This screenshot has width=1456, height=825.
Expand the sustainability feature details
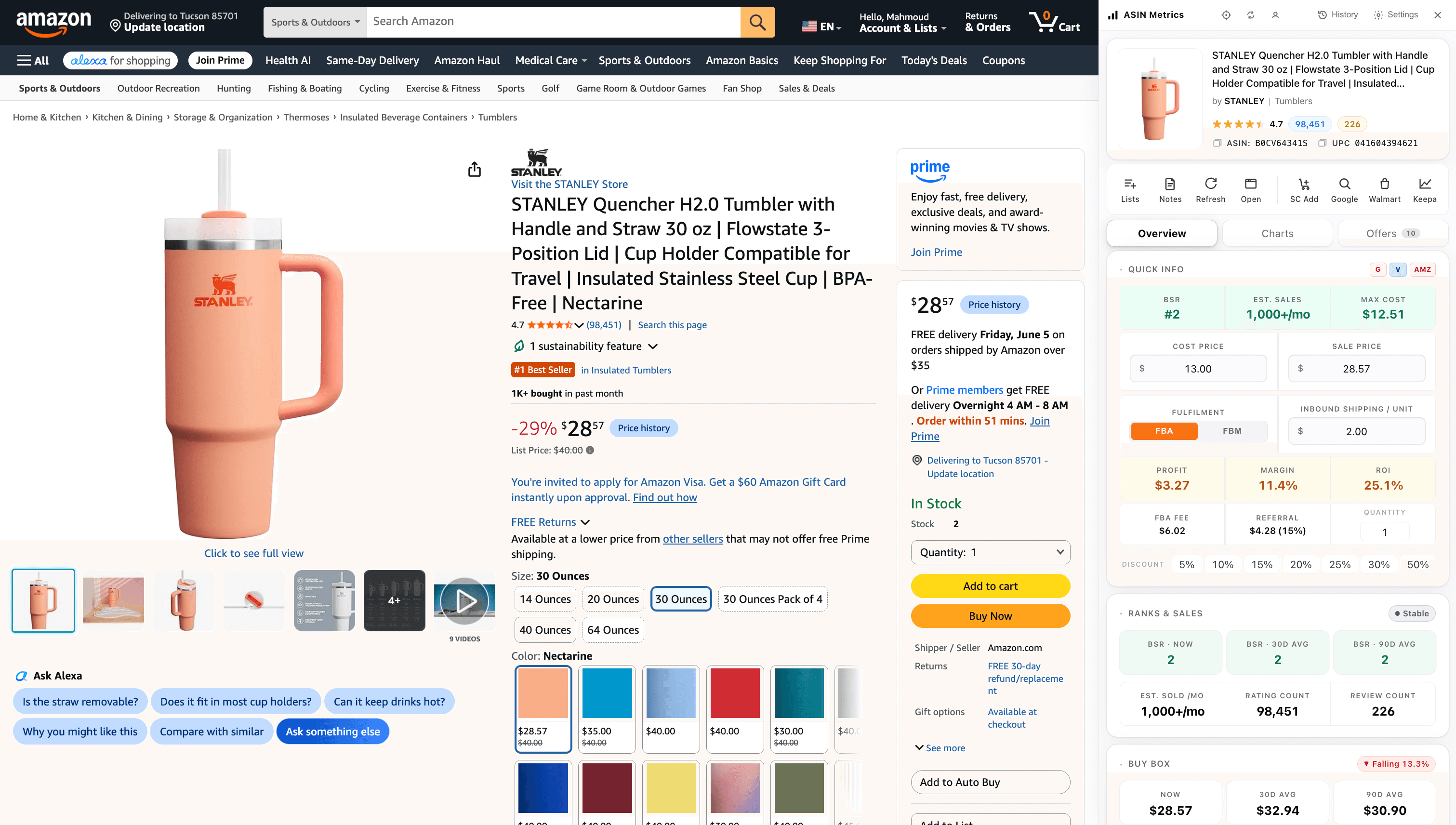coord(653,346)
